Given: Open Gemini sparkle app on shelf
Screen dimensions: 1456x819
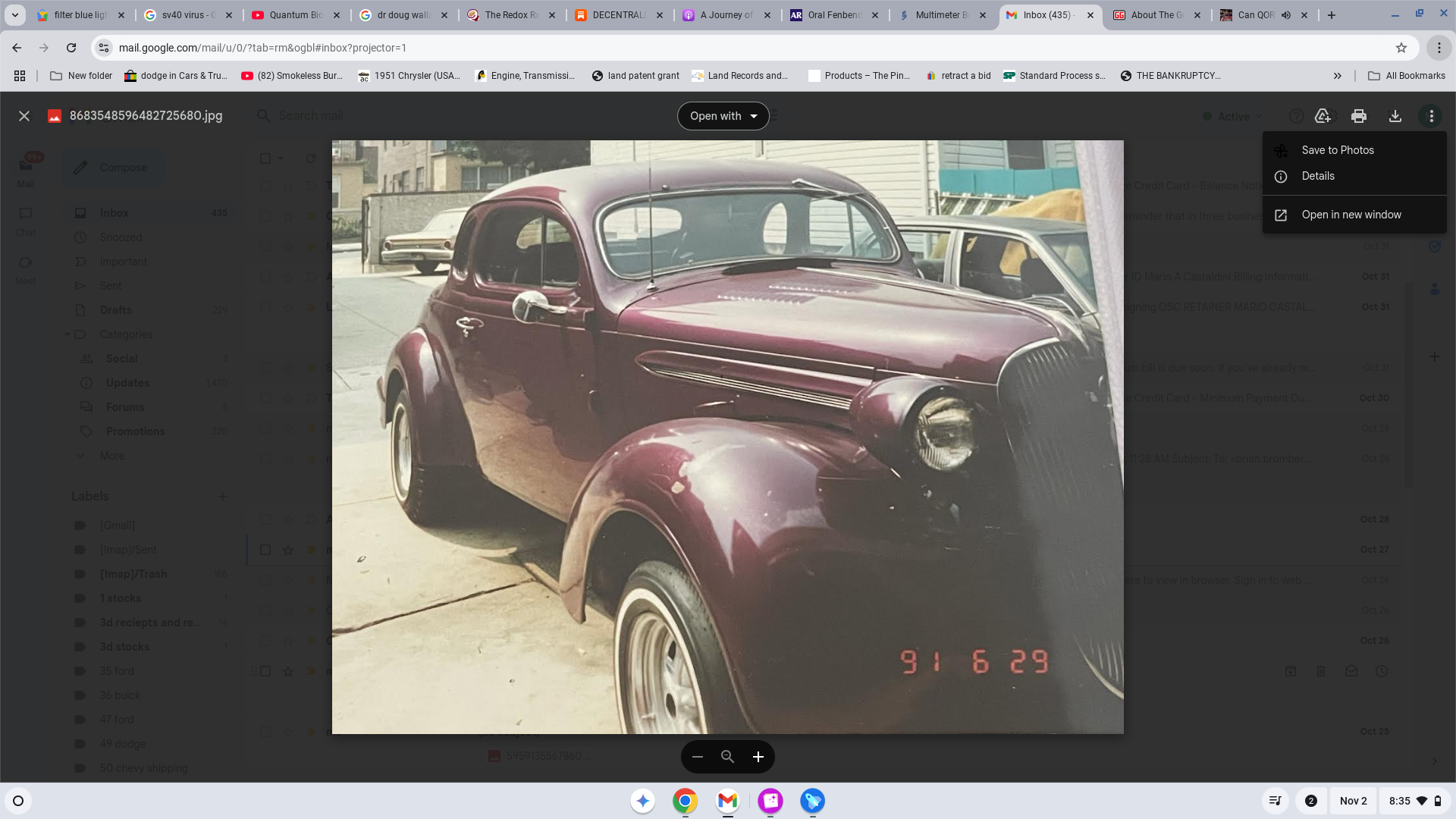Looking at the screenshot, I should [643, 801].
